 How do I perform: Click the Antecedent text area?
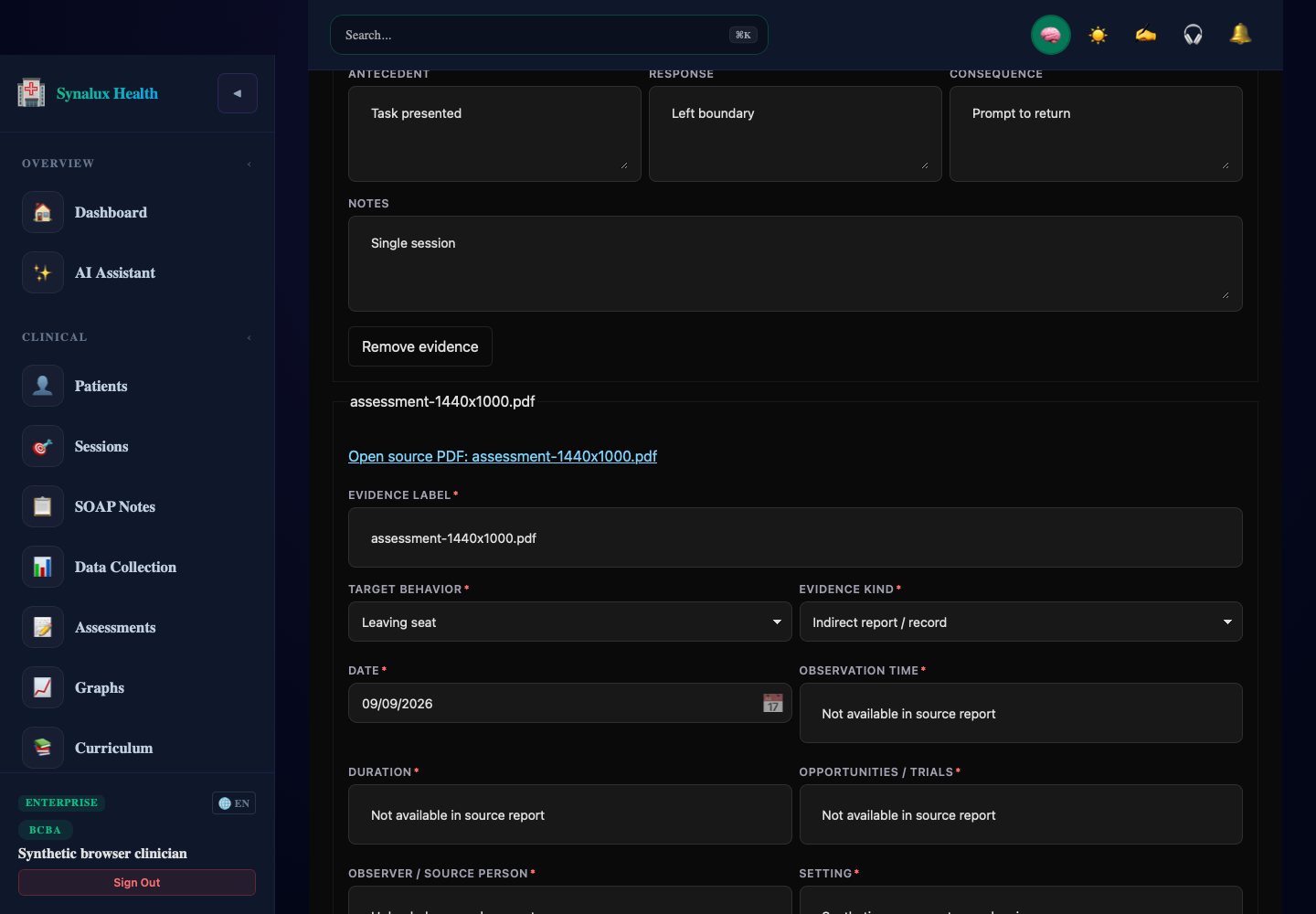point(494,133)
